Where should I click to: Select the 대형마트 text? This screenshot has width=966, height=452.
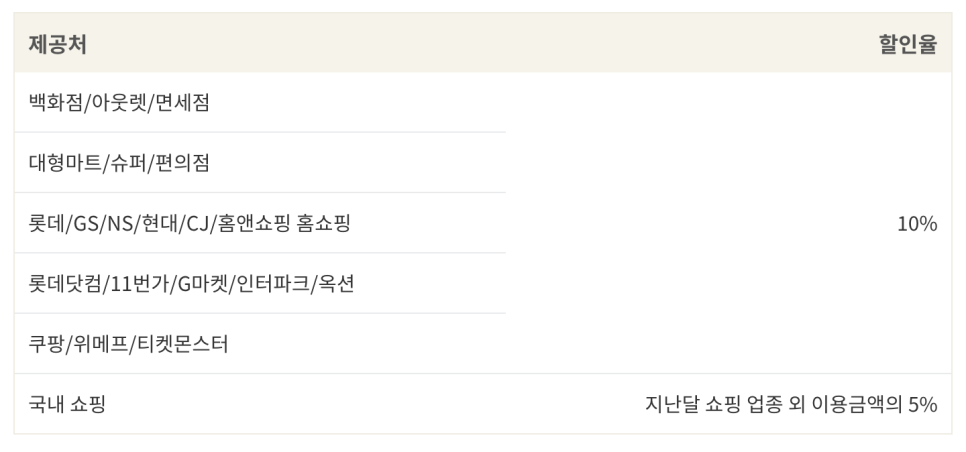coord(64,163)
